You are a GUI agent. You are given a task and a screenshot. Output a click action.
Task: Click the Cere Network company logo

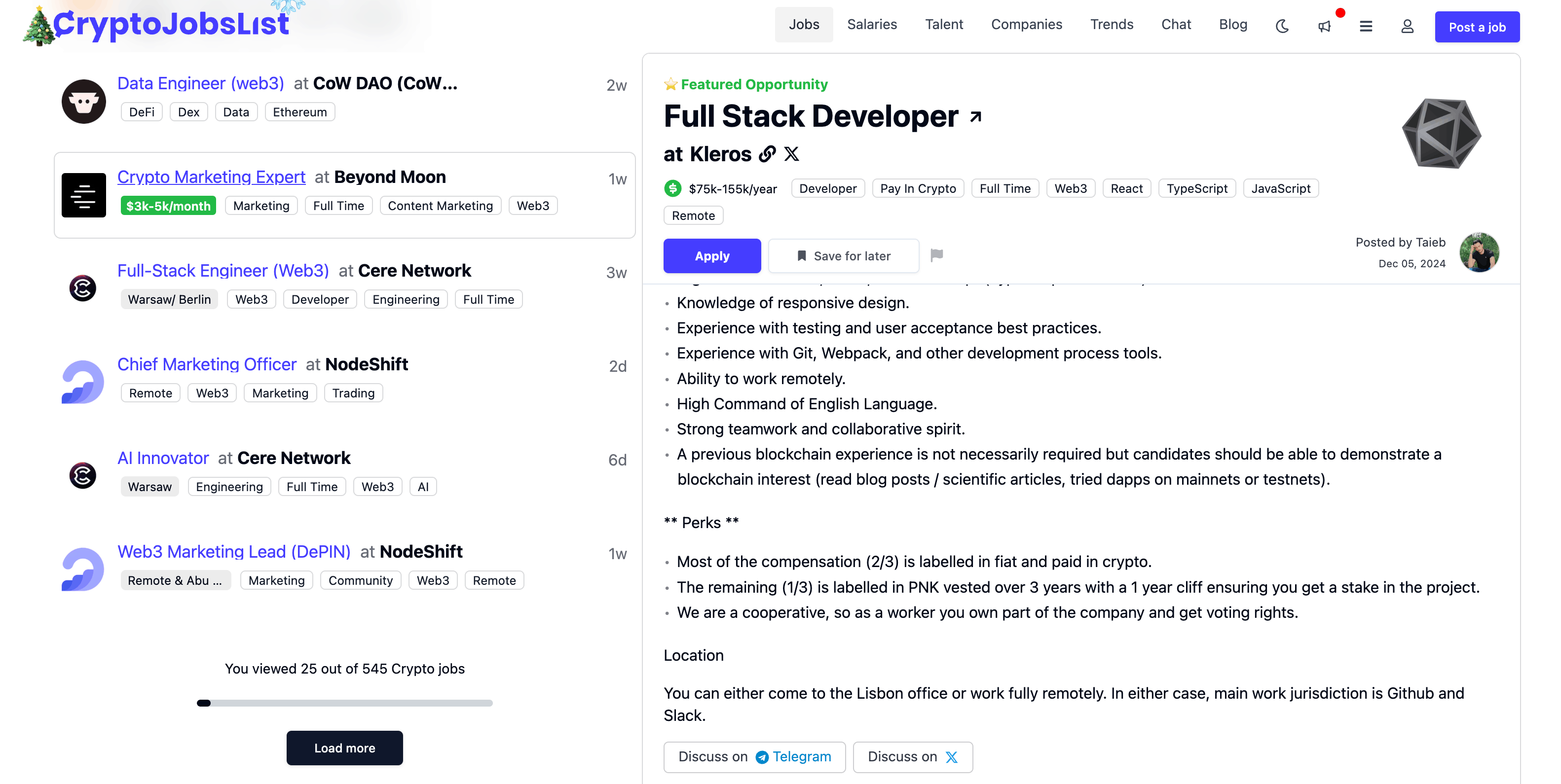click(83, 288)
